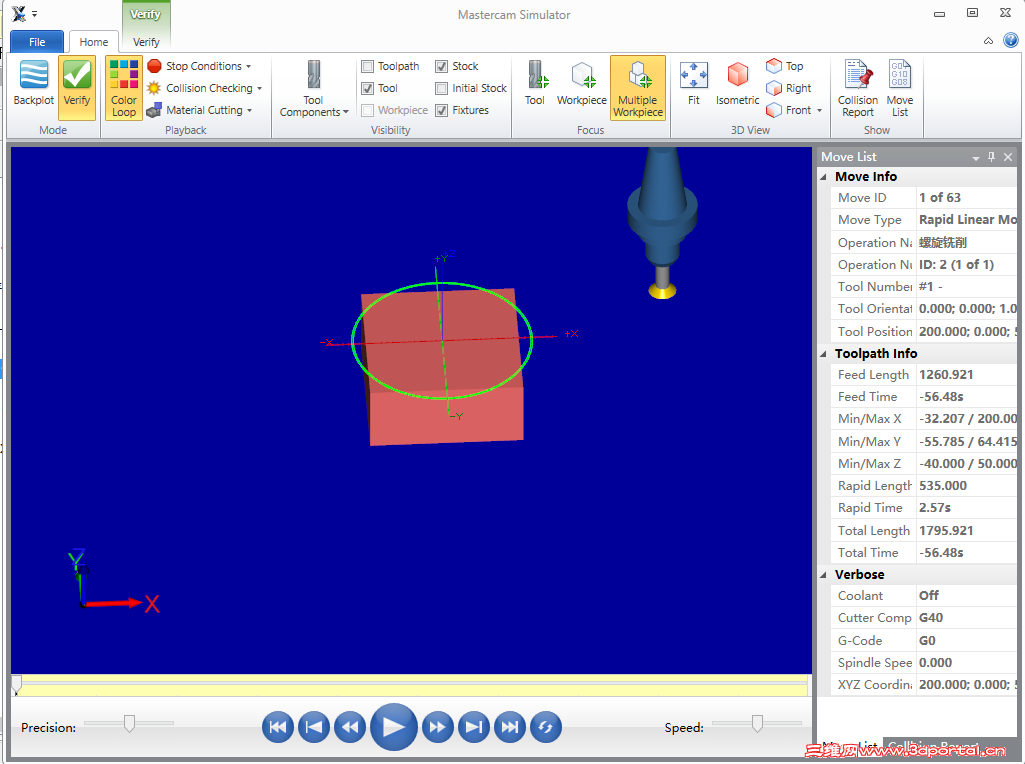
Task: Toggle the Workpiece visibility checkbox
Action: pos(367,110)
